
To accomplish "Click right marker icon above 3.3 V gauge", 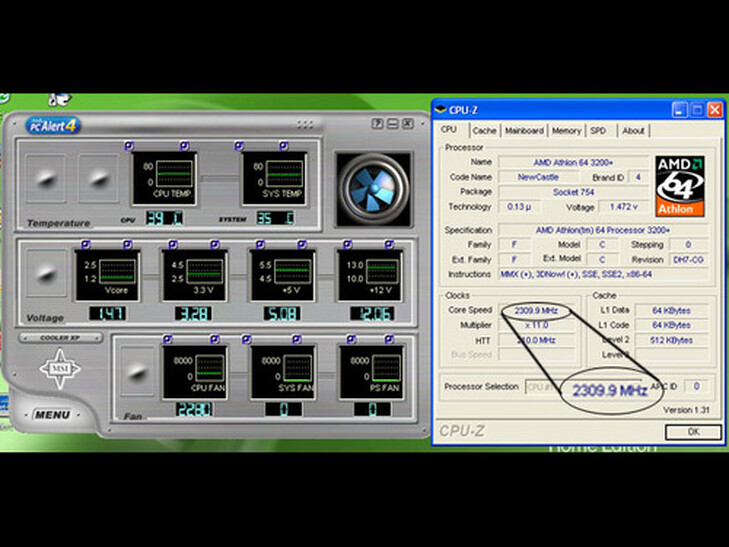I will pos(214,244).
